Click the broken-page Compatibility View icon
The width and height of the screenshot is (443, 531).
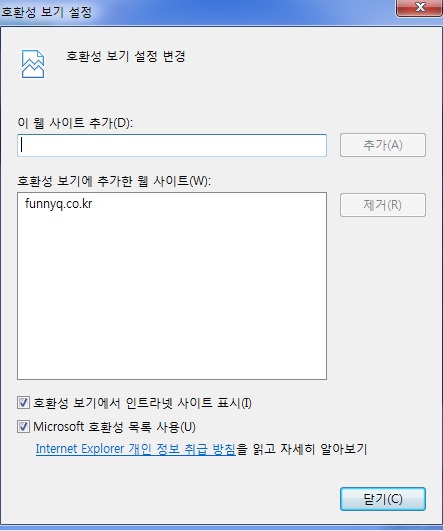pos(33,64)
